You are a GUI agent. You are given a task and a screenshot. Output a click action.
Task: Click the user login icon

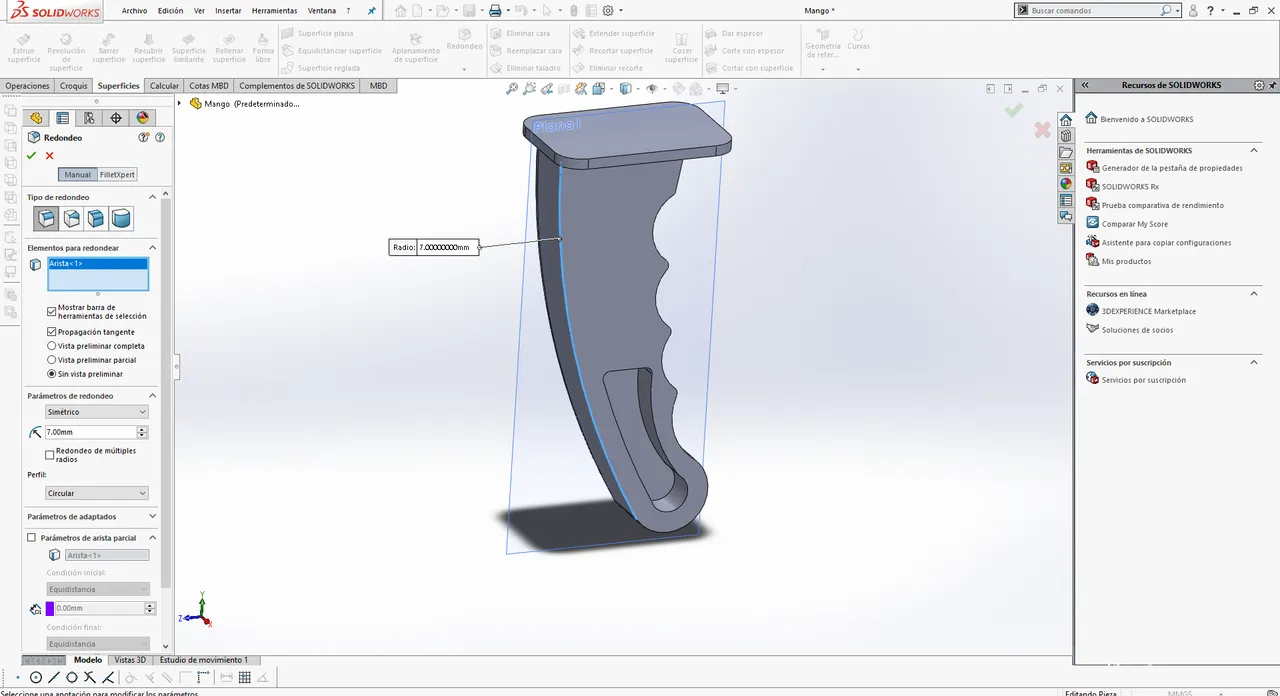1193,10
